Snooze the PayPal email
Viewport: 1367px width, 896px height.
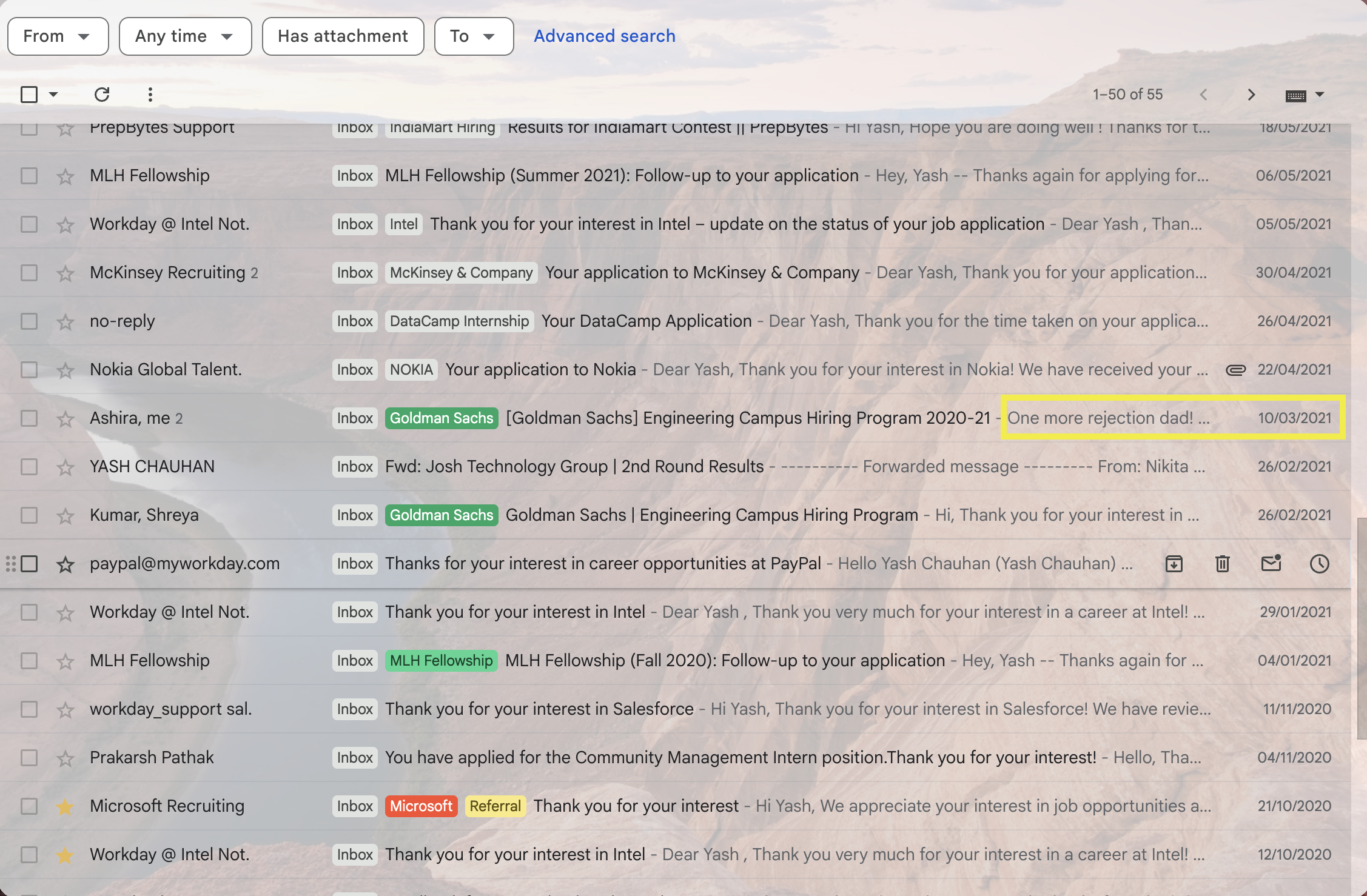coord(1320,564)
